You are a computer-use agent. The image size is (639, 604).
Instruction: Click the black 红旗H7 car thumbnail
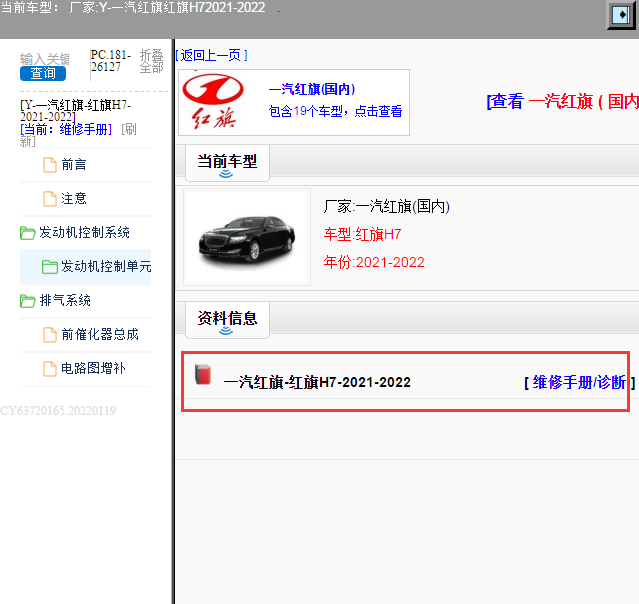click(x=247, y=237)
